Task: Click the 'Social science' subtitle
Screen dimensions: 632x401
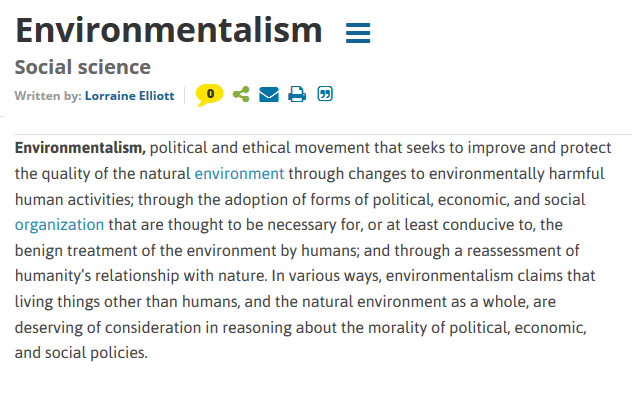Action: (83, 67)
